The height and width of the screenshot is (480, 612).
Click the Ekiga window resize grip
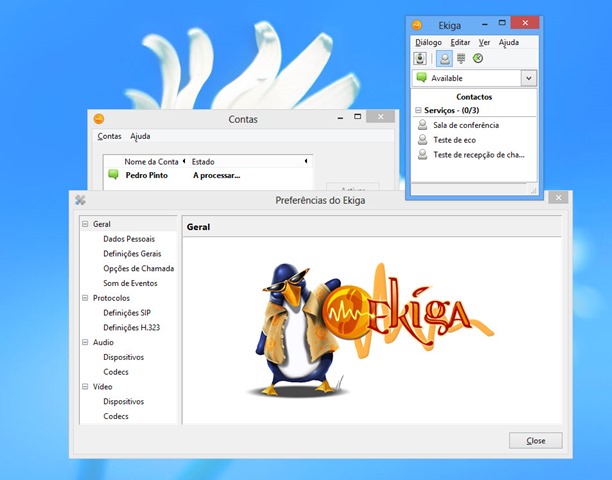coord(533,190)
